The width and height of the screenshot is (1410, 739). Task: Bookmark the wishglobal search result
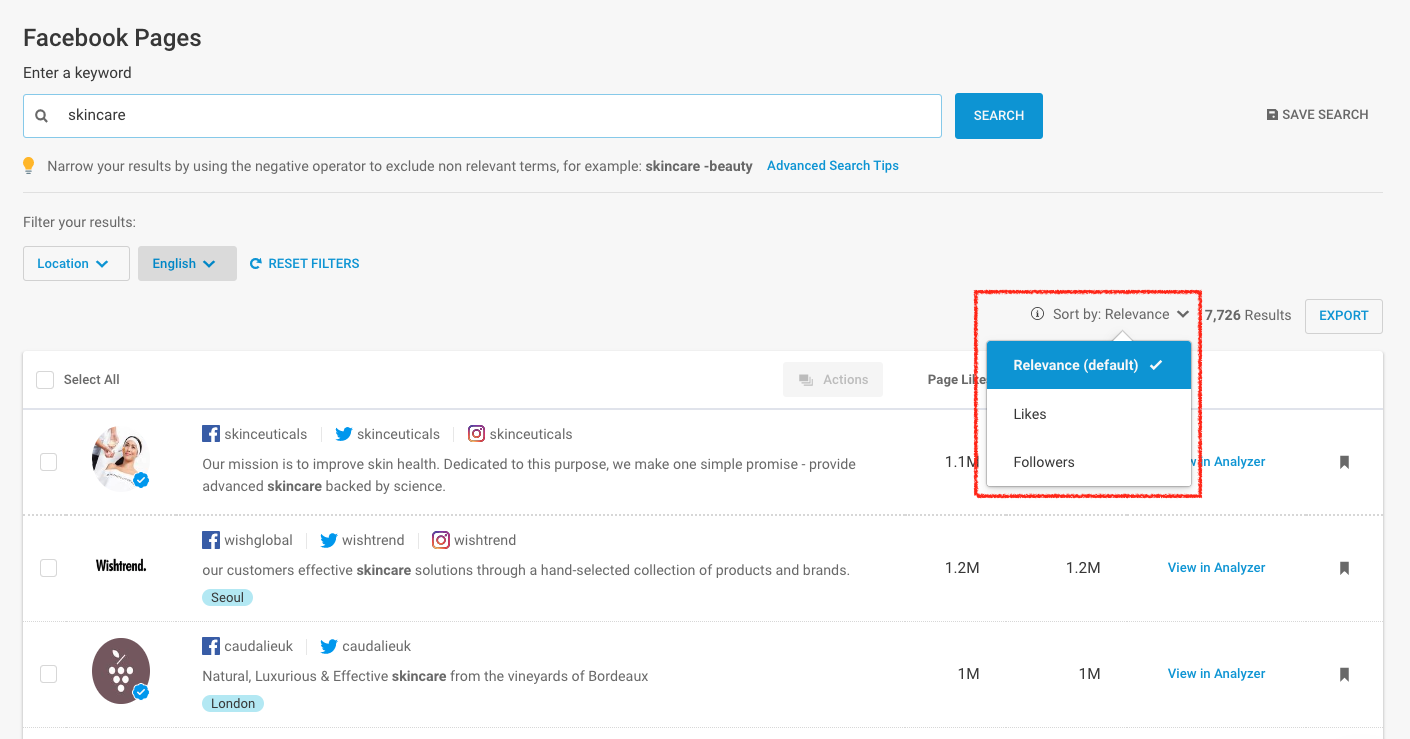coord(1344,568)
